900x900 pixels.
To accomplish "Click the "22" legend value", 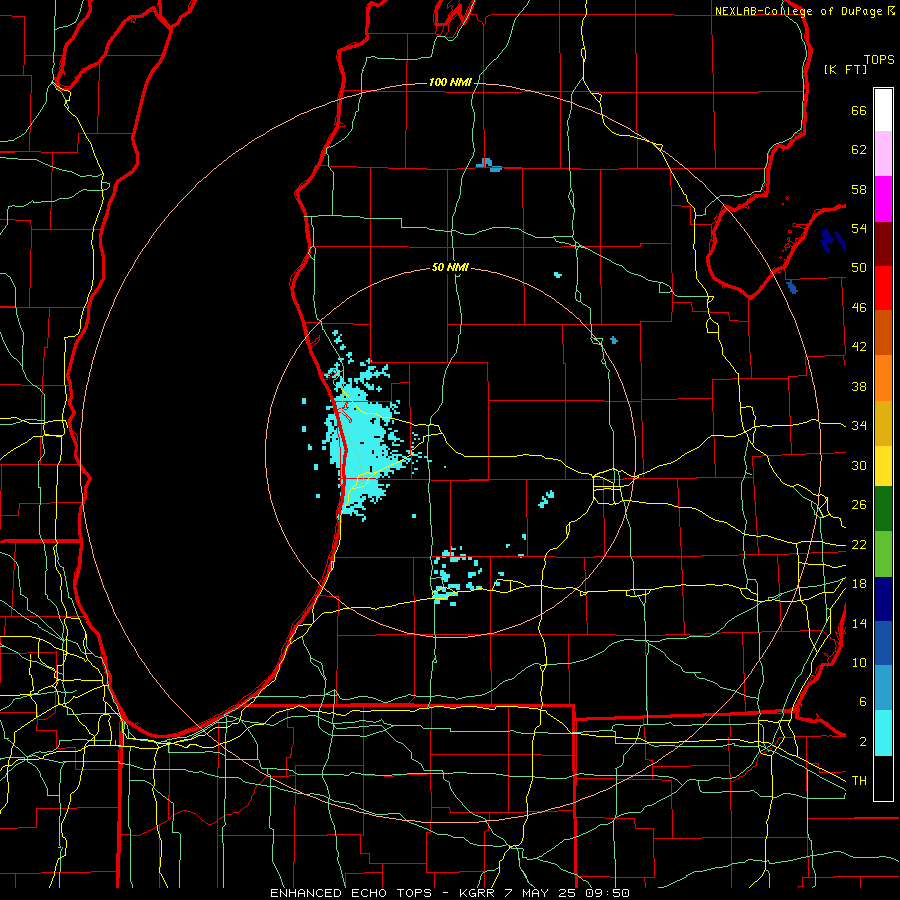I will pyautogui.click(x=859, y=545).
